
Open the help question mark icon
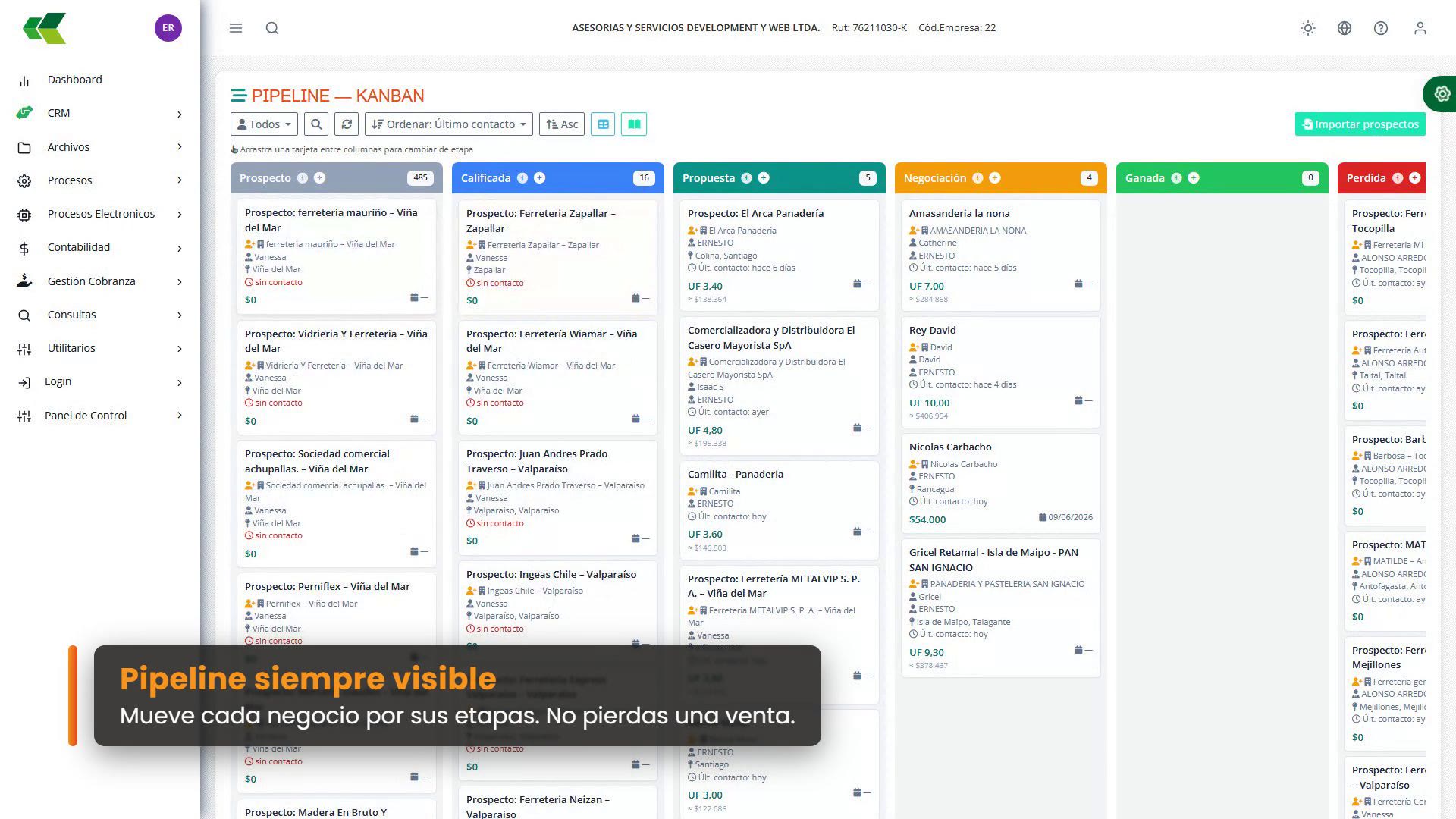[1381, 28]
